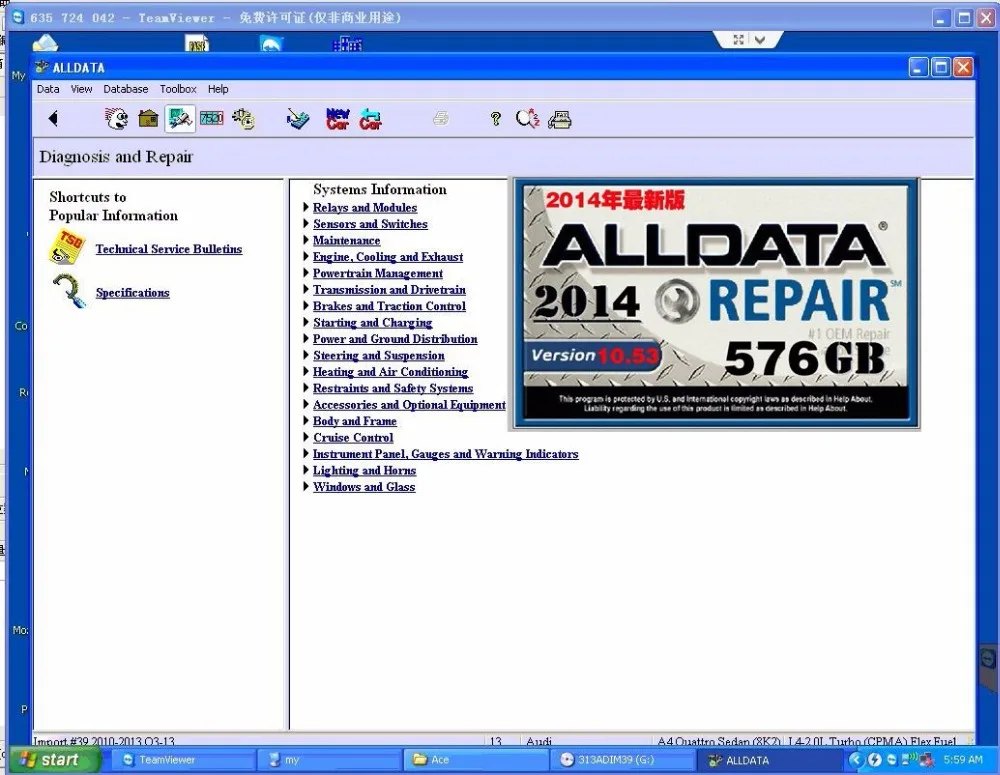Open the Toolbox menu
This screenshot has width=1000, height=775.
click(x=177, y=88)
